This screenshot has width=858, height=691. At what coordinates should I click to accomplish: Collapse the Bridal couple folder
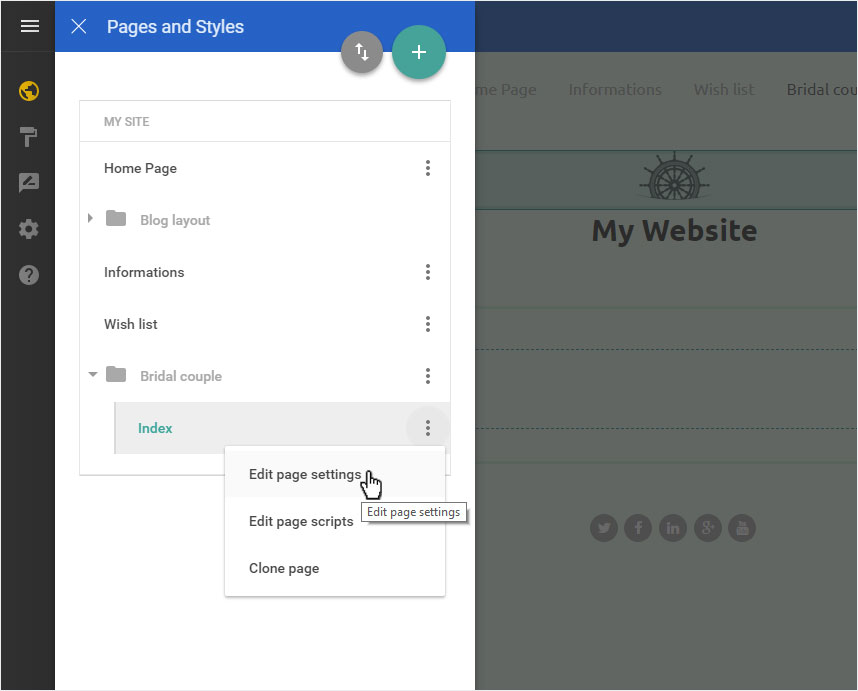(92, 375)
